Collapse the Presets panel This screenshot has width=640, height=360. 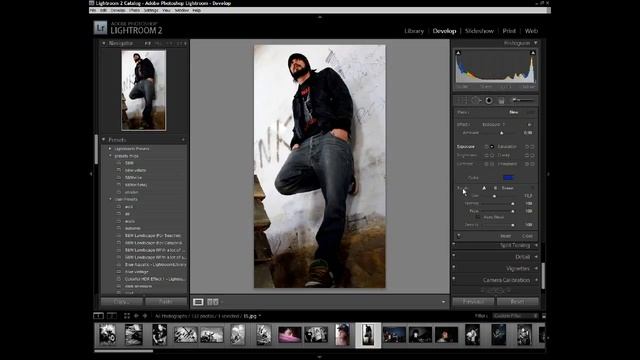pos(104,140)
